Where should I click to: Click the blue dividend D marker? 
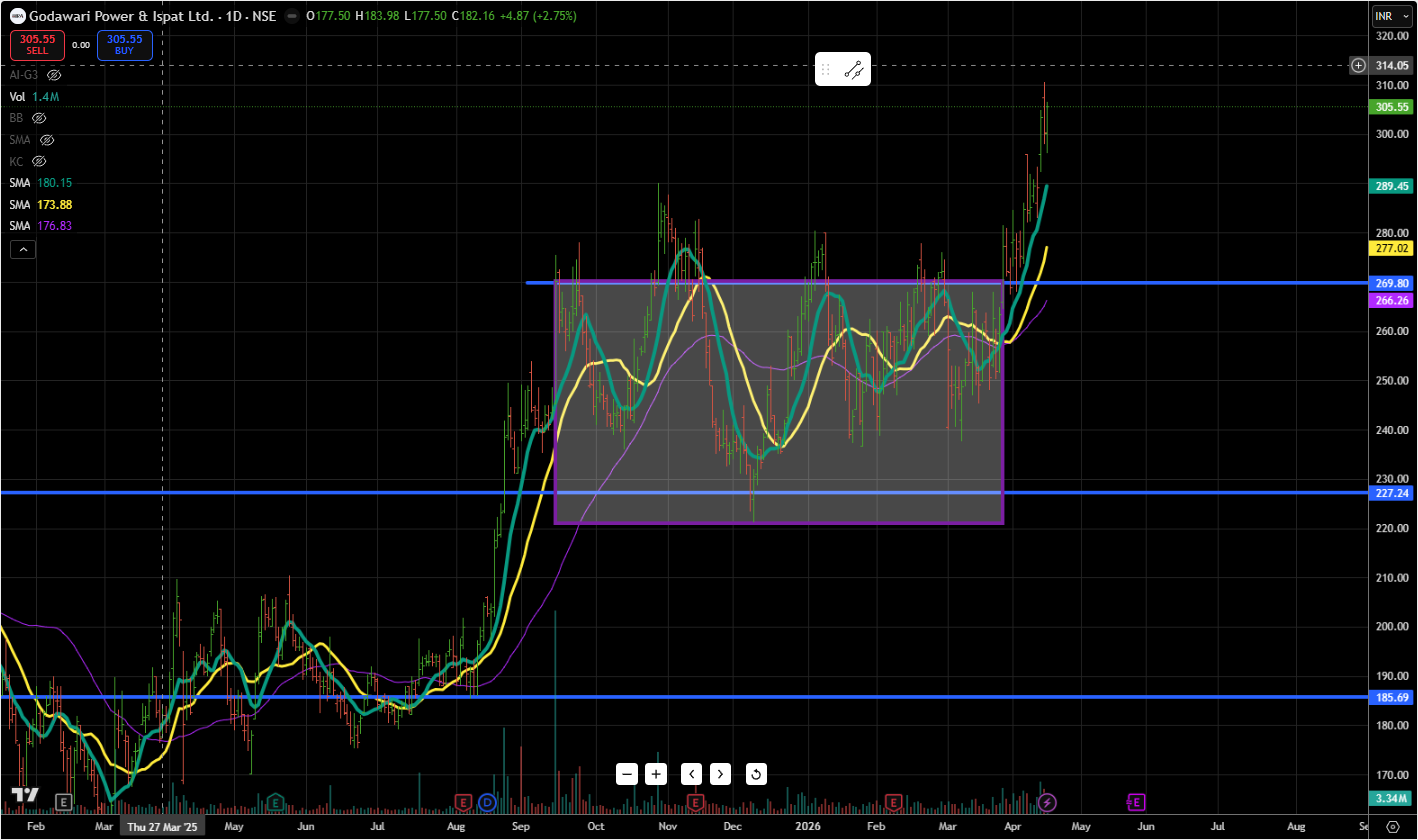(x=487, y=802)
